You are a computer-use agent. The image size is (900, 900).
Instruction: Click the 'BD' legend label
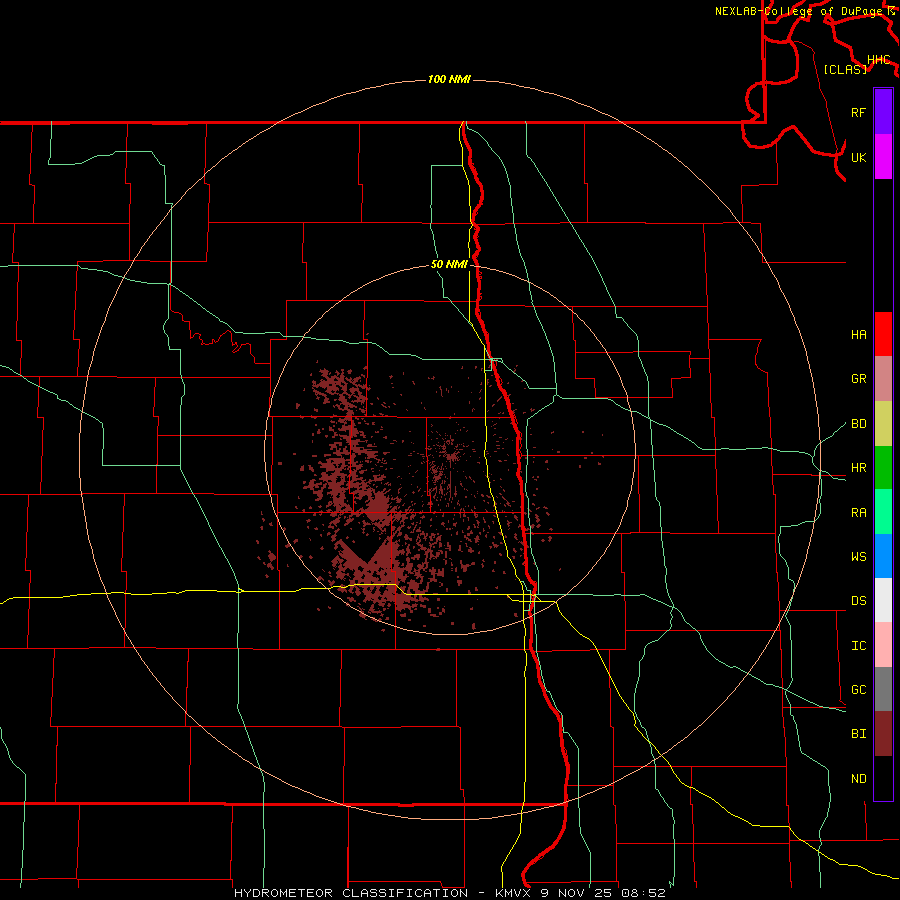tap(859, 424)
